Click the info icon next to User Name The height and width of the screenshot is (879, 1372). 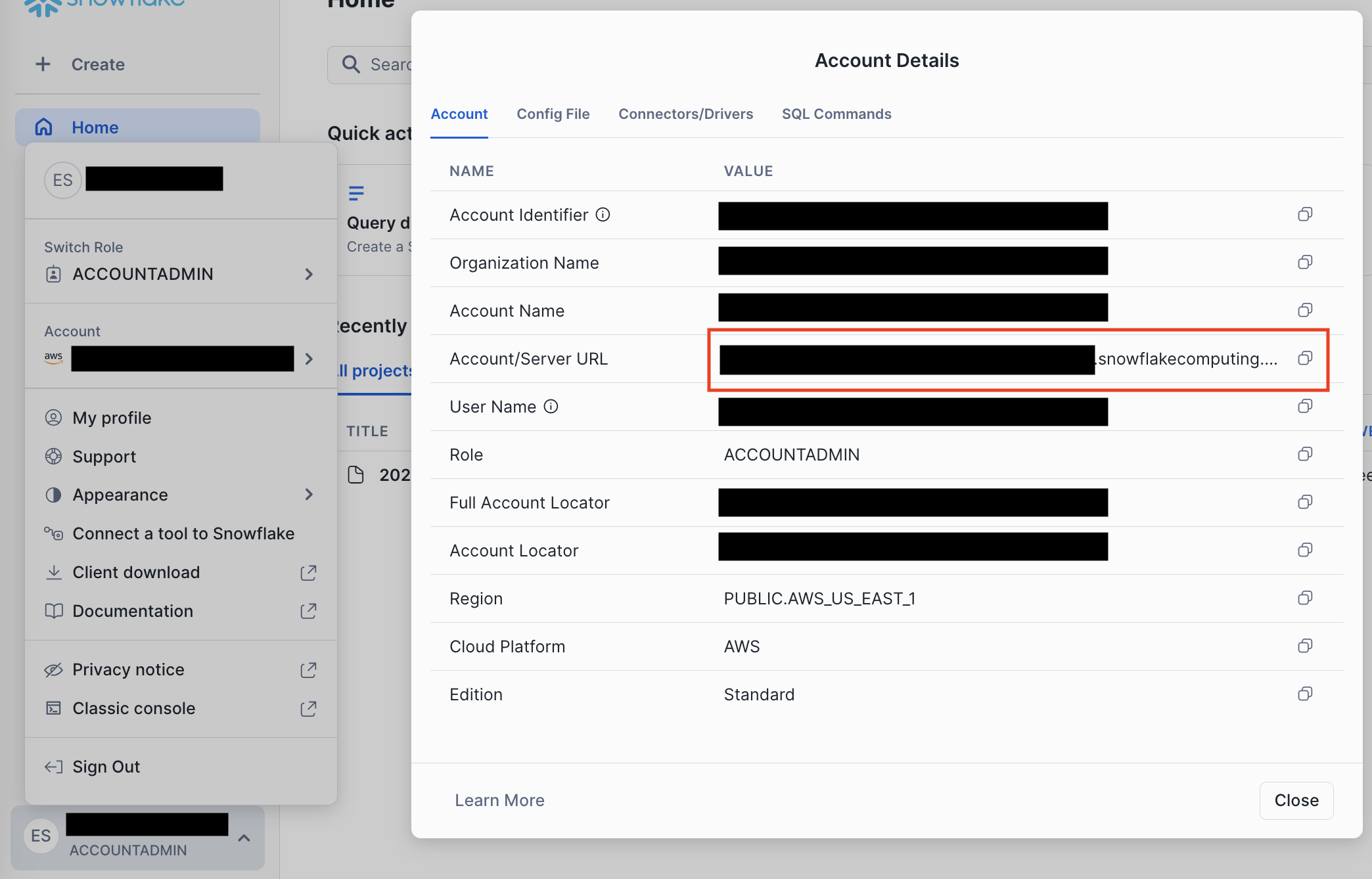point(551,406)
